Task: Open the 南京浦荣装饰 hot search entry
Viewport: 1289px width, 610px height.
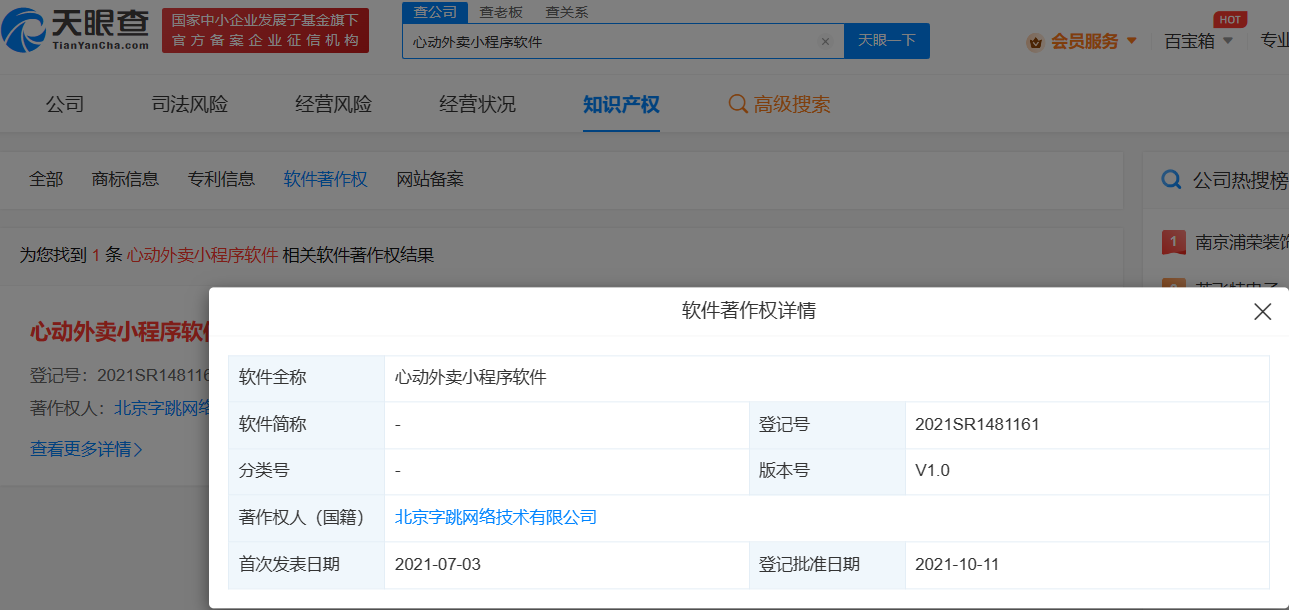Action: point(1242,242)
